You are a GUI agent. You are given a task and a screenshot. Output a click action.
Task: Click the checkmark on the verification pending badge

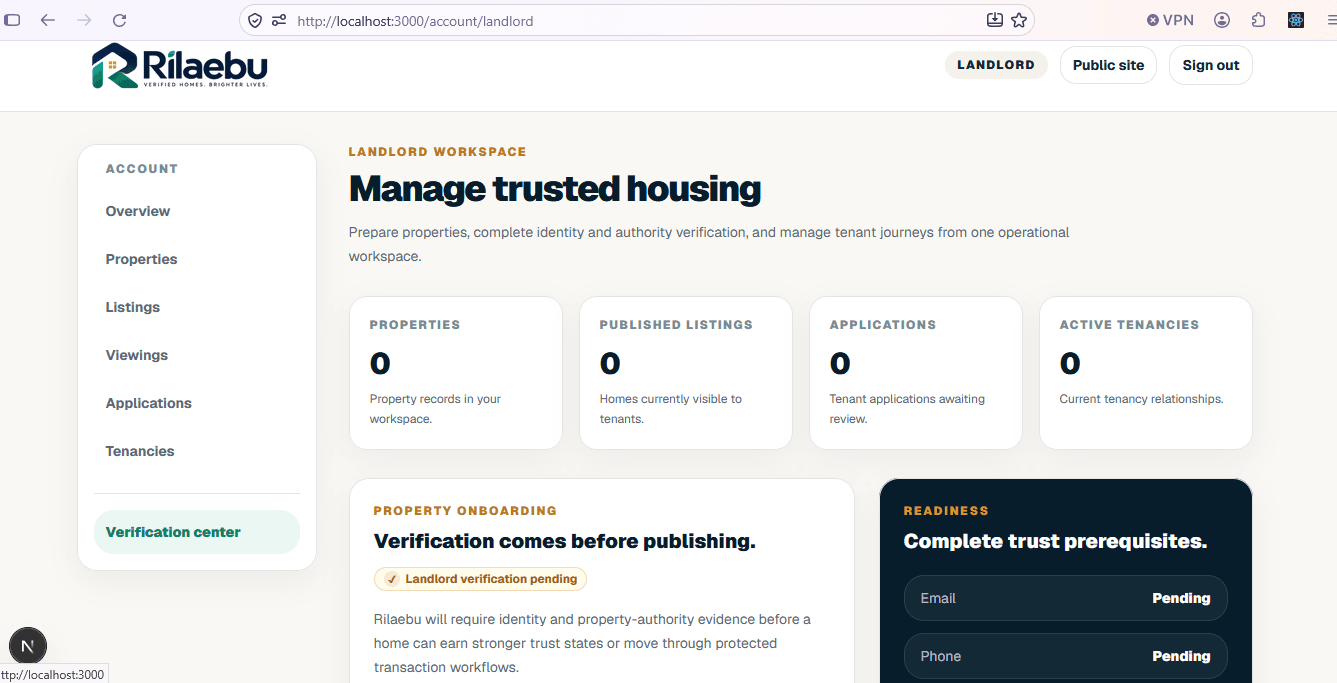(x=392, y=579)
